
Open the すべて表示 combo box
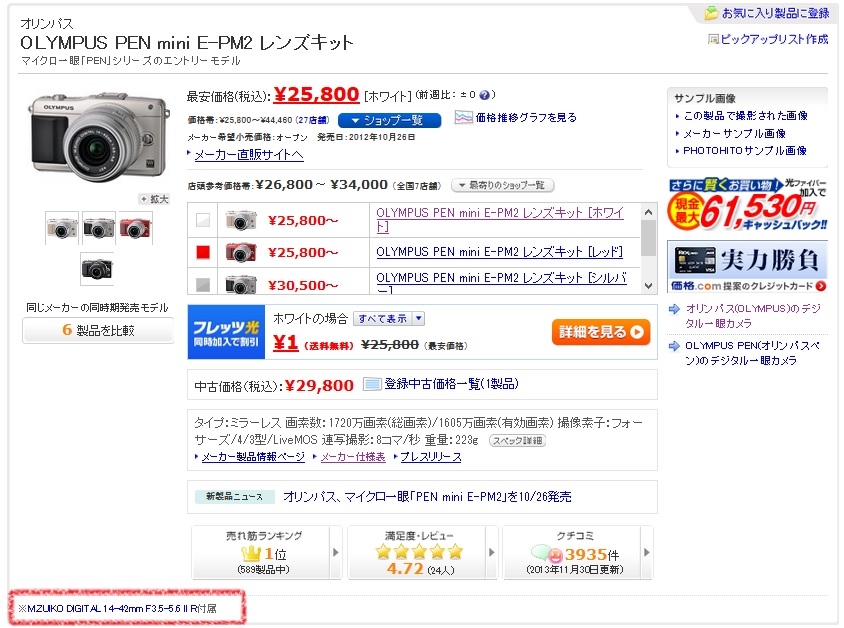(389, 319)
